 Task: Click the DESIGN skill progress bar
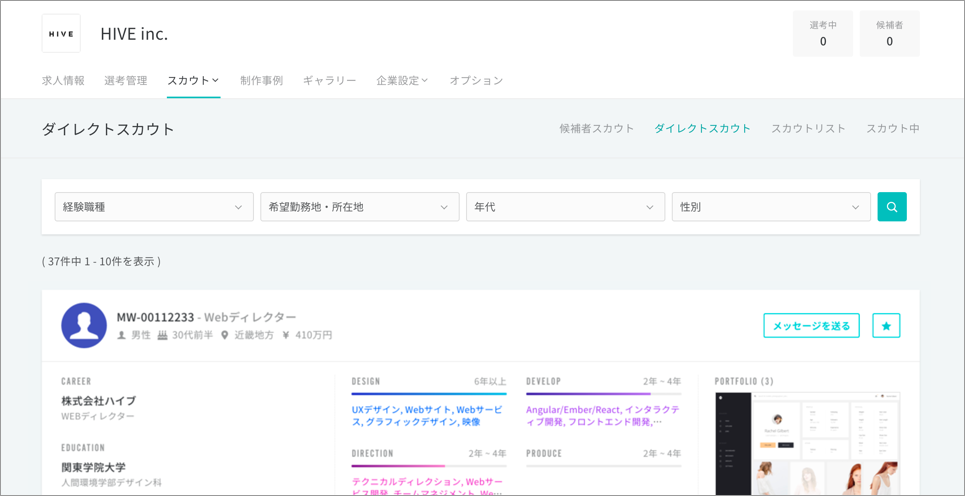tap(429, 393)
